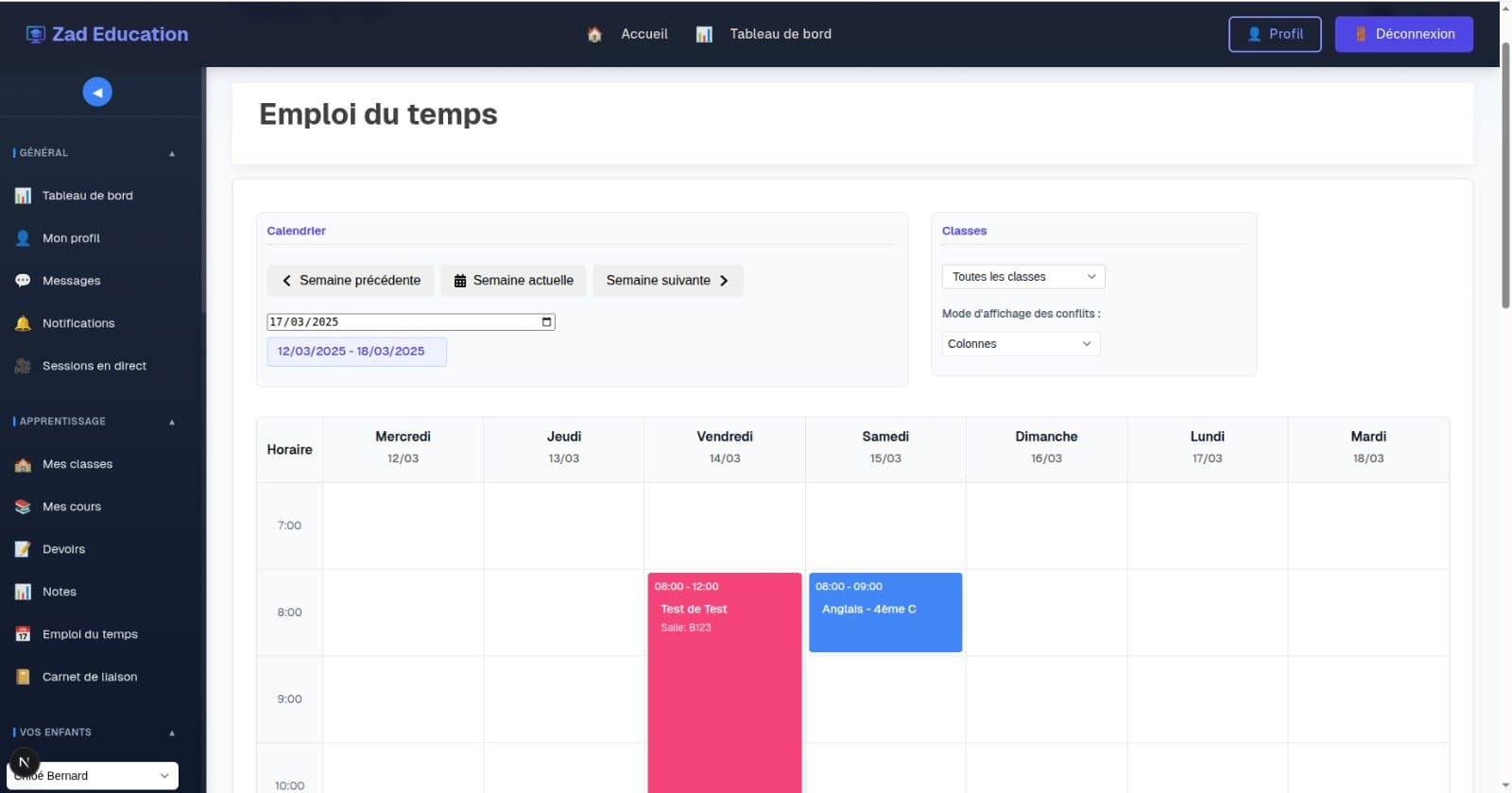1512x793 pixels.
Task: Click the Déconnexion button
Action: (1403, 34)
